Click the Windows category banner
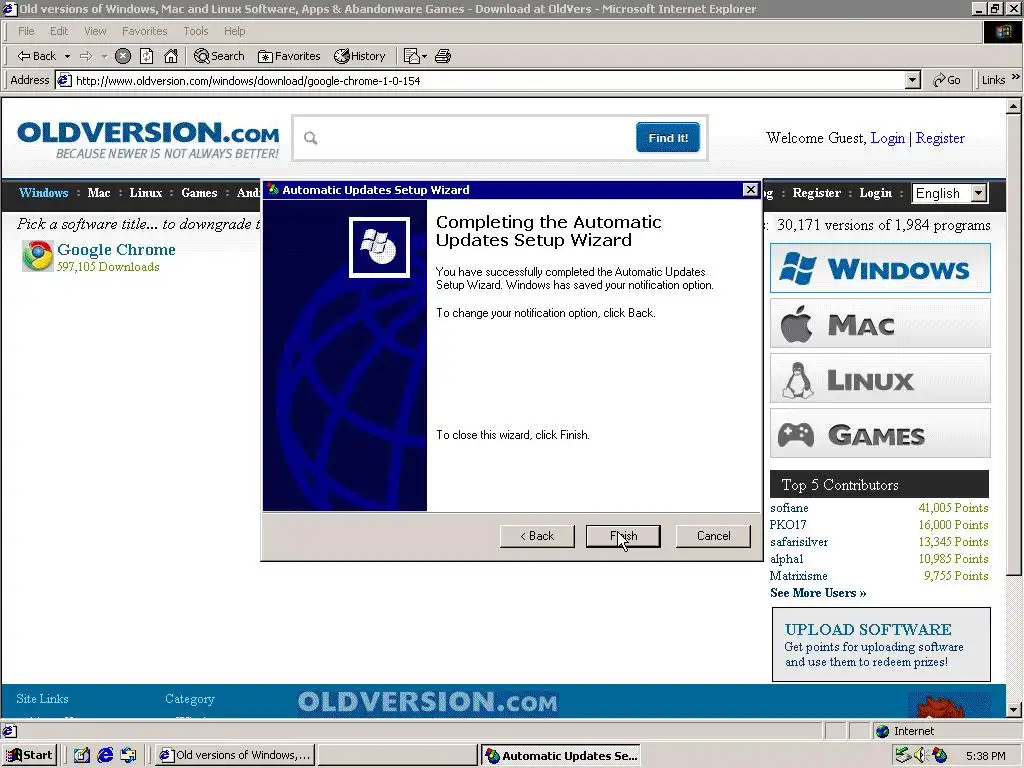The width and height of the screenshot is (1024, 768). click(880, 268)
